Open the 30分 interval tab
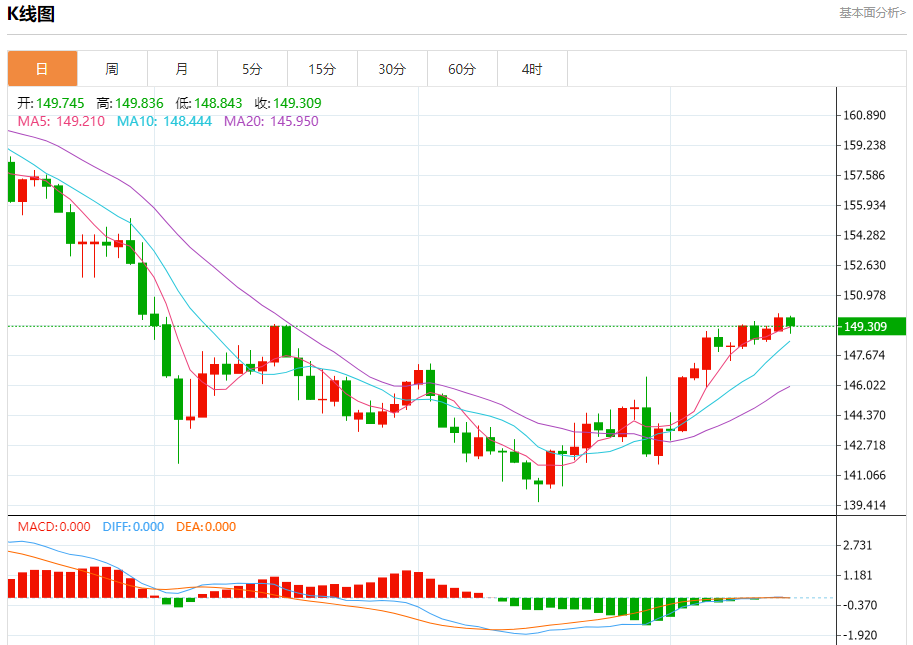This screenshot has height=645, width=913. 392,69
